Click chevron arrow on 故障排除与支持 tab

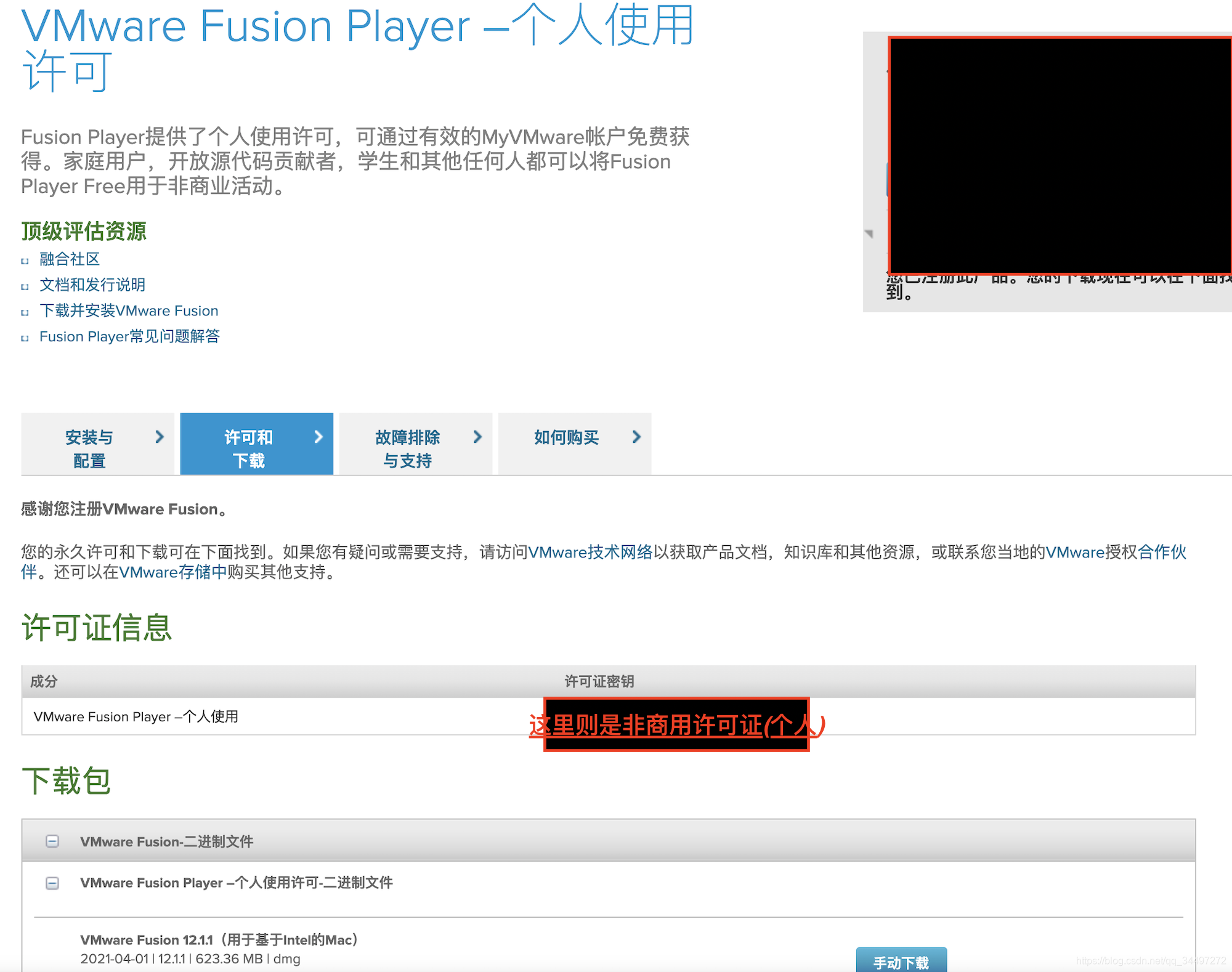[x=477, y=437]
